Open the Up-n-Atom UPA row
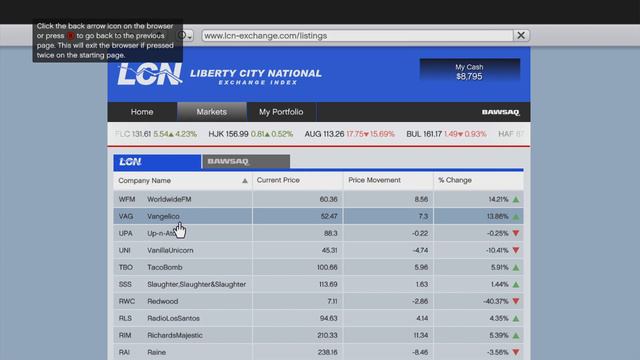Viewport: 640px width, 360px height. tap(318, 233)
